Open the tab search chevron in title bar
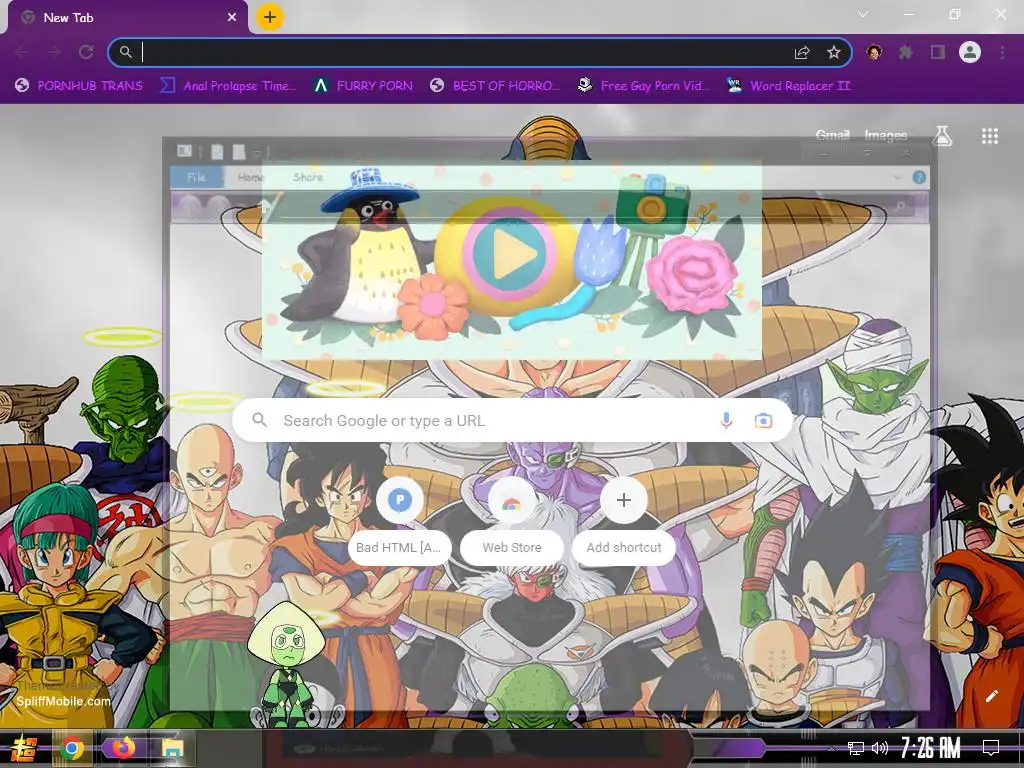 tap(863, 14)
